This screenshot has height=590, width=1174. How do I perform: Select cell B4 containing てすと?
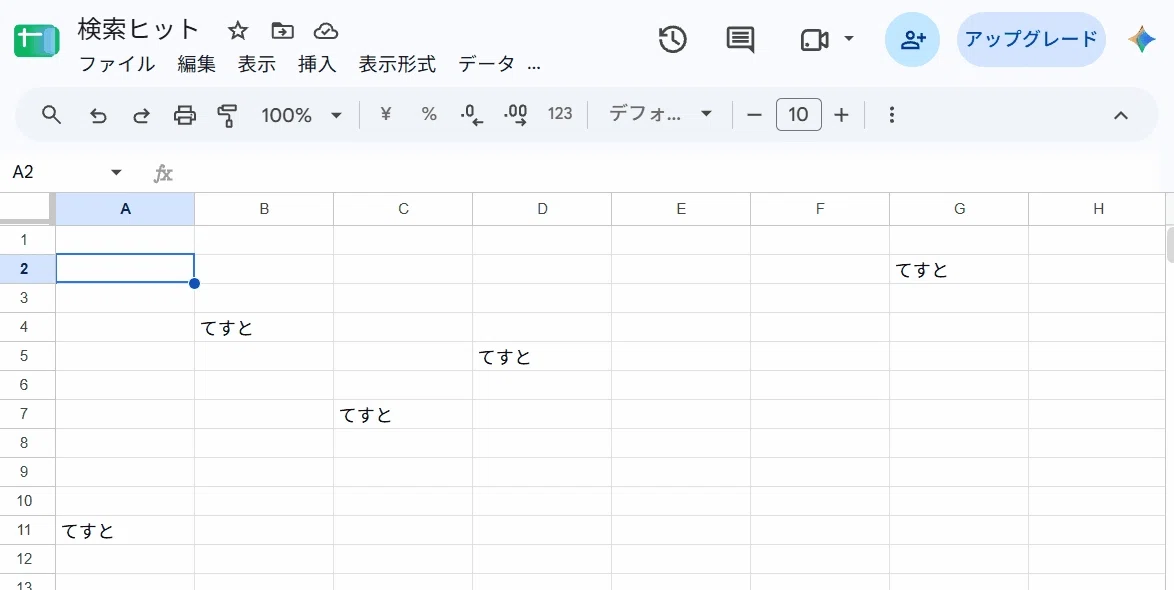tap(264, 327)
